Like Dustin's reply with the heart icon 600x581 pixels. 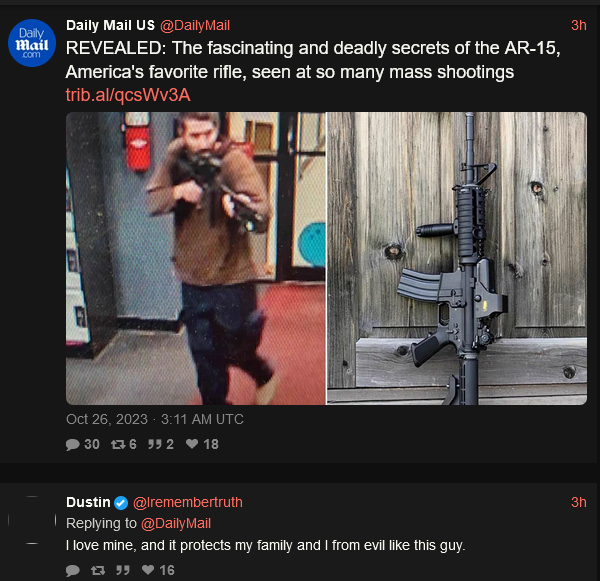point(148,570)
